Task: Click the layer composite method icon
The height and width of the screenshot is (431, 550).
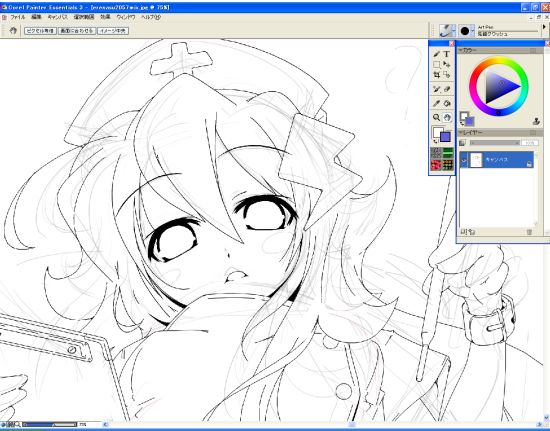Action: pyautogui.click(x=462, y=143)
